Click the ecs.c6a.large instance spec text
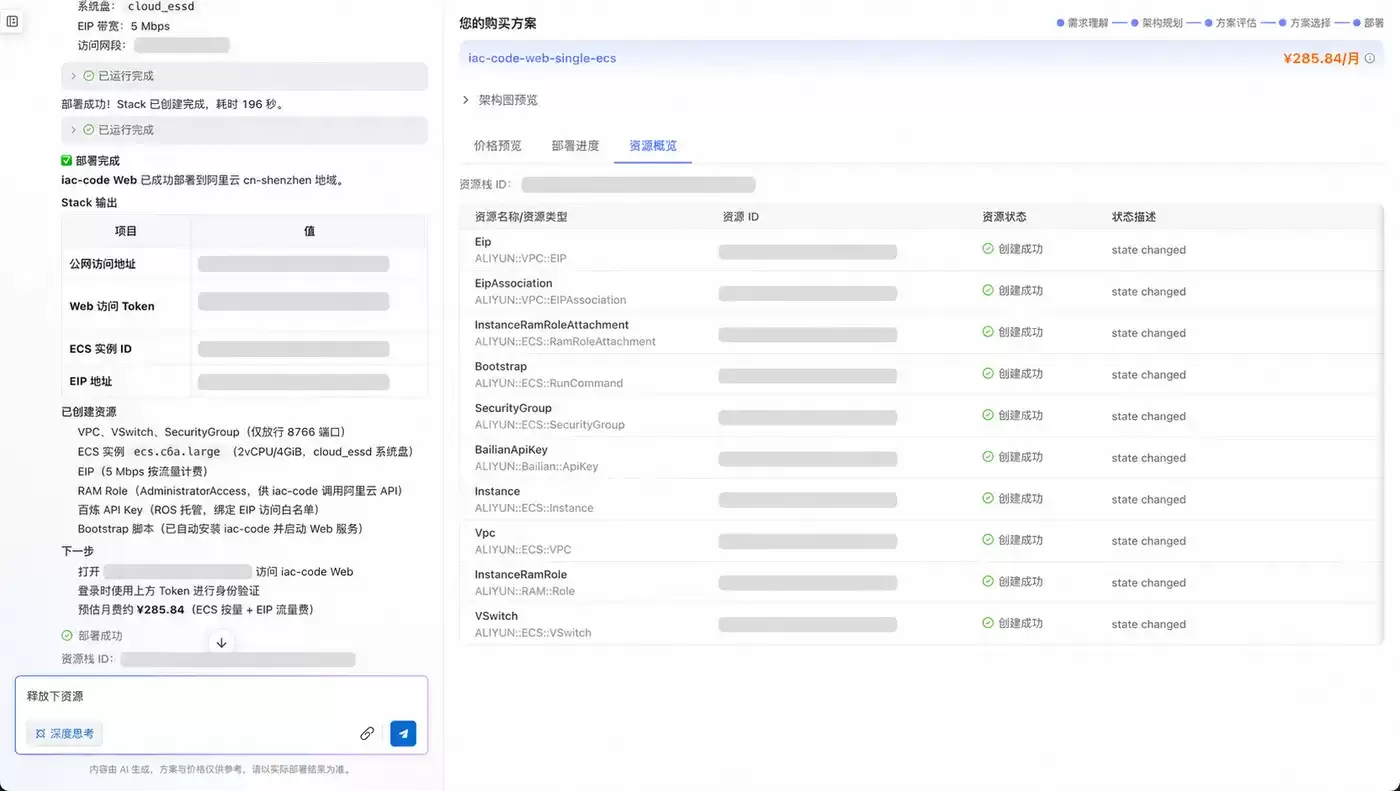Viewport: 1400px width, 791px height. pos(177,452)
